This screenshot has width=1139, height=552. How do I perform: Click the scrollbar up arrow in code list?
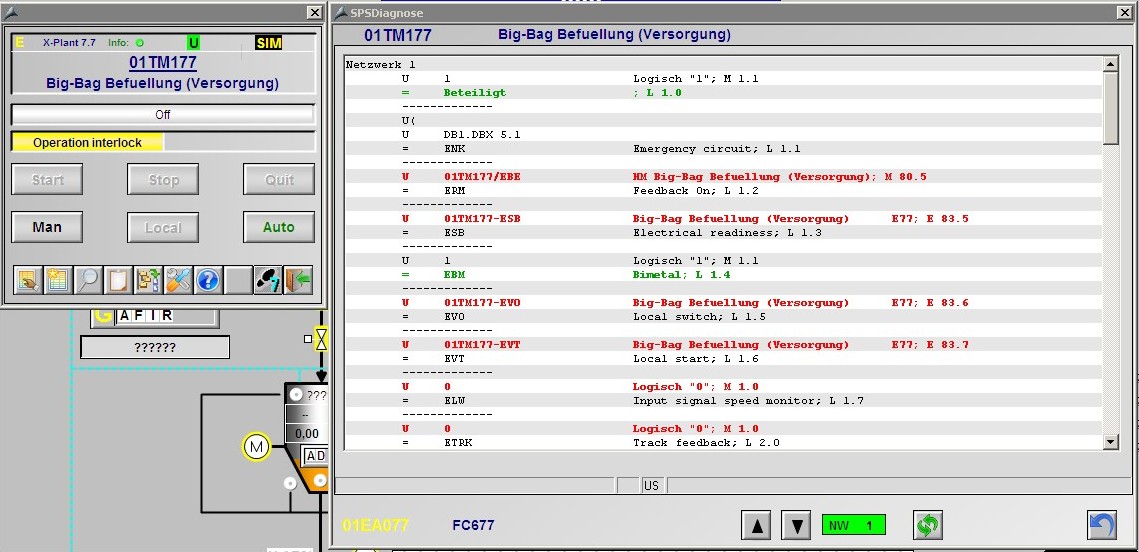pos(1110,65)
